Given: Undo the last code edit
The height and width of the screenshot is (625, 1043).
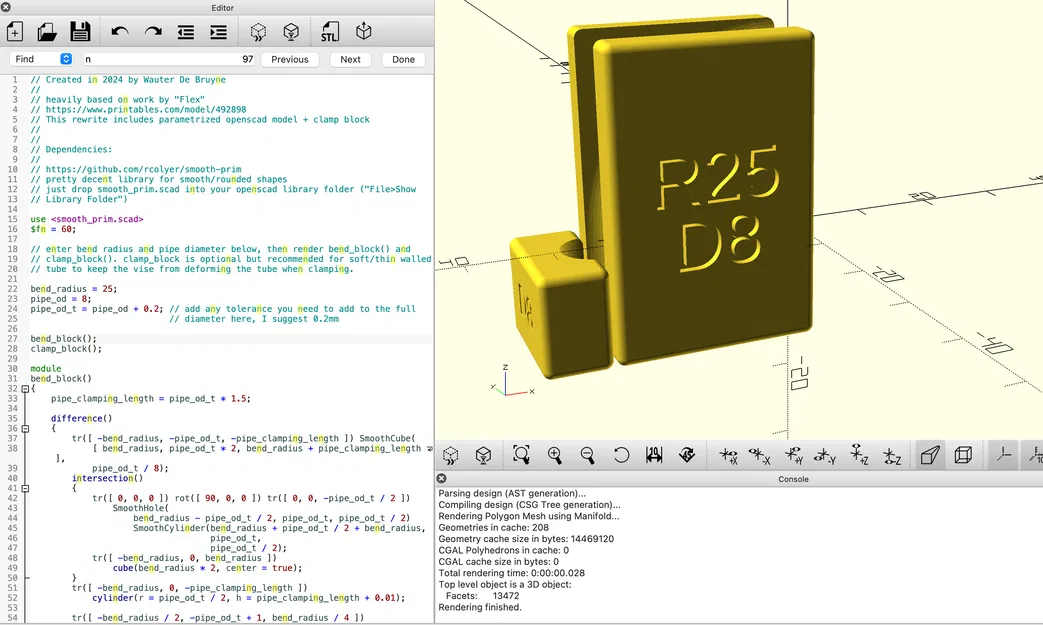Looking at the screenshot, I should tap(119, 31).
